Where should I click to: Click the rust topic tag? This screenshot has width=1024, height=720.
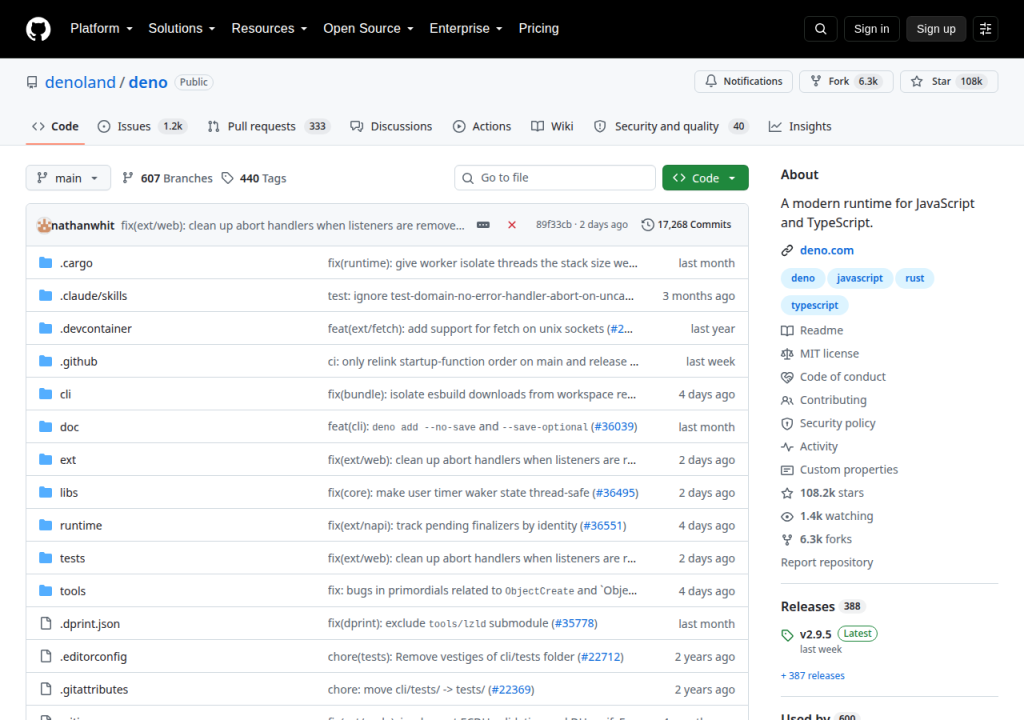[914, 278]
